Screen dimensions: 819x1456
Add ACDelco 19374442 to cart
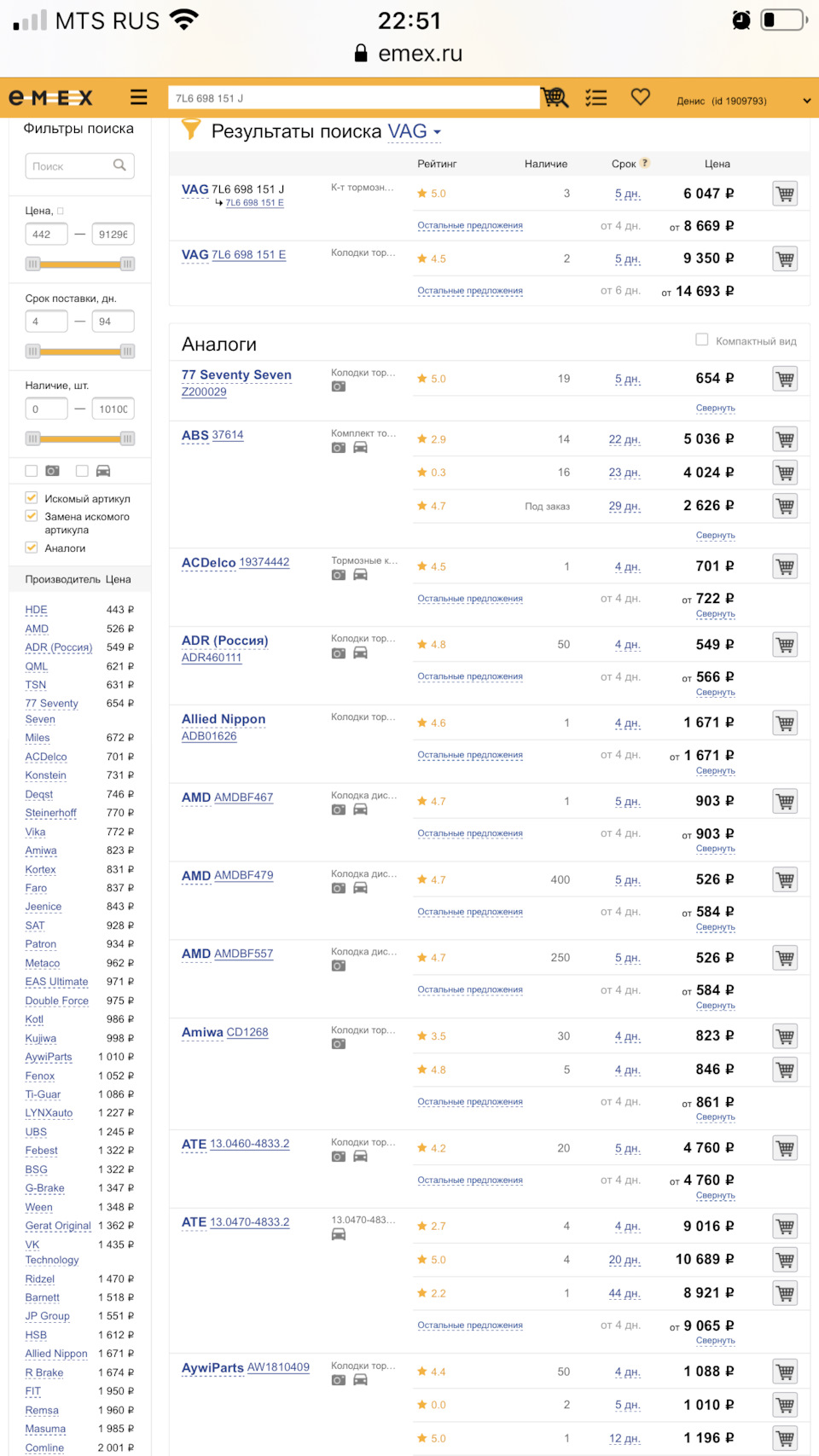pyautogui.click(x=785, y=566)
